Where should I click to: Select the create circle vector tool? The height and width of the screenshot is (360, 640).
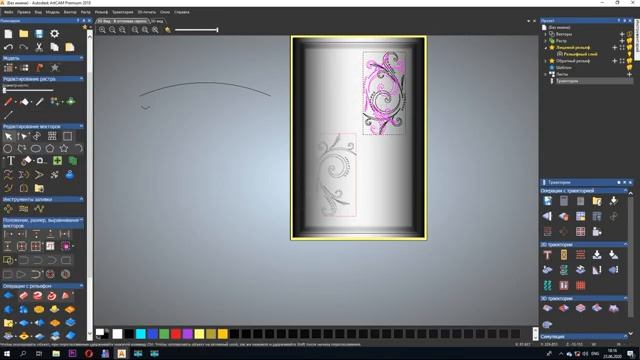click(x=7, y=149)
